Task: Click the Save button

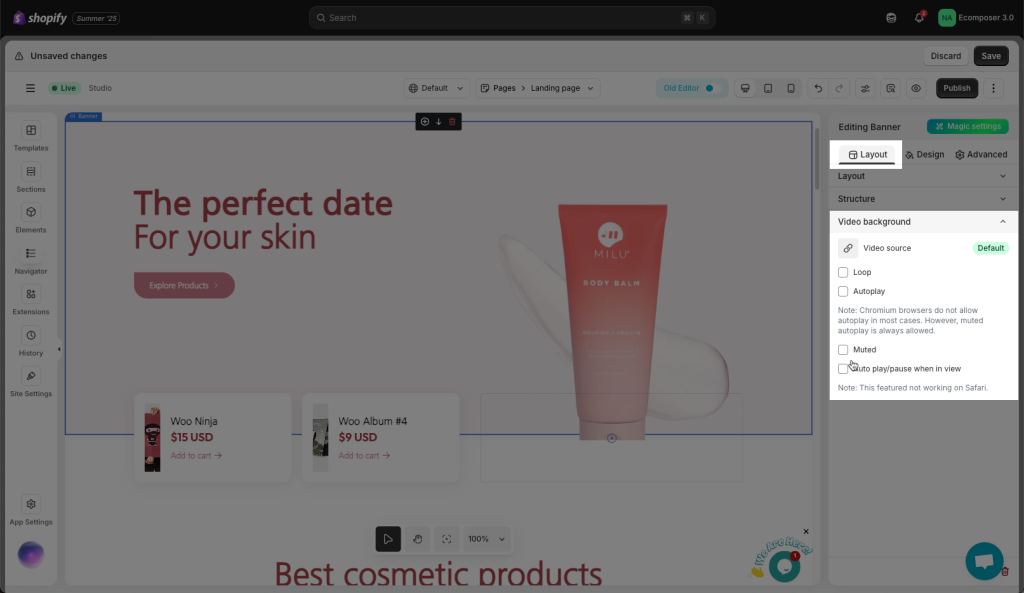Action: pyautogui.click(x=991, y=56)
